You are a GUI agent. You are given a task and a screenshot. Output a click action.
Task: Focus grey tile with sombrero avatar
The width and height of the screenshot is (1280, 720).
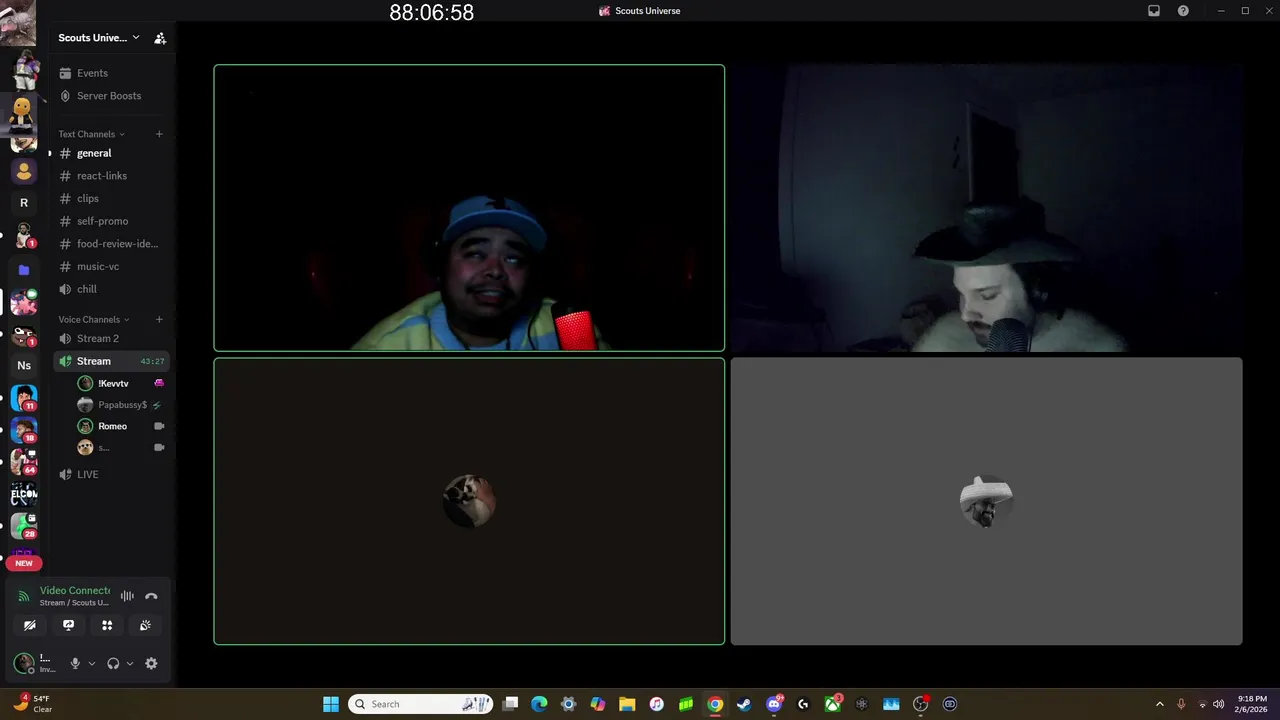click(986, 501)
